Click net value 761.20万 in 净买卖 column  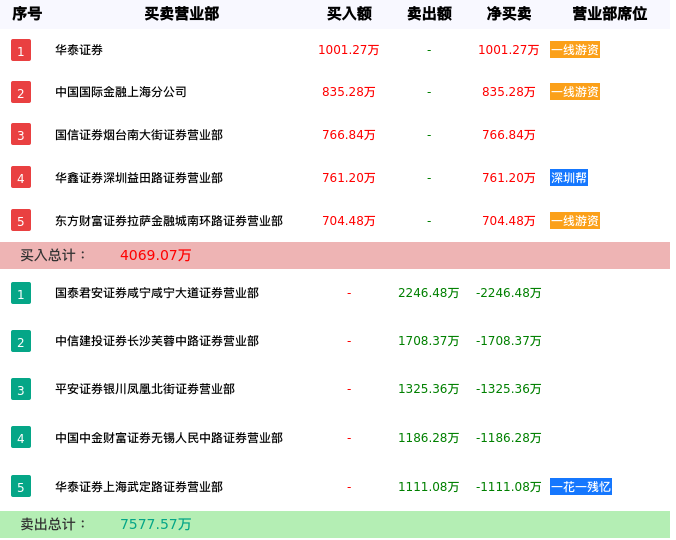(x=508, y=178)
